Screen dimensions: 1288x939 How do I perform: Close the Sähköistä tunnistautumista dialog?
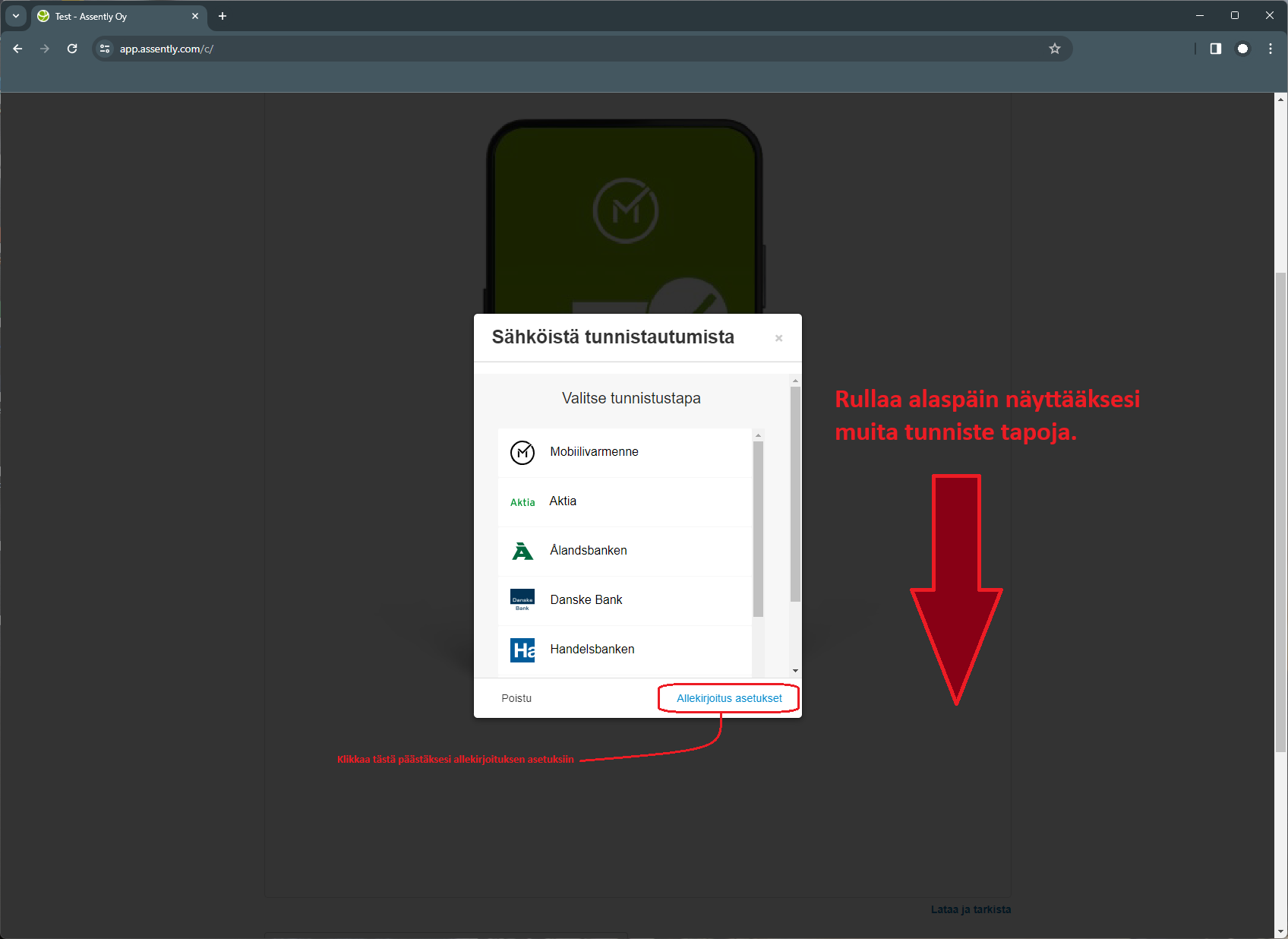click(x=778, y=338)
